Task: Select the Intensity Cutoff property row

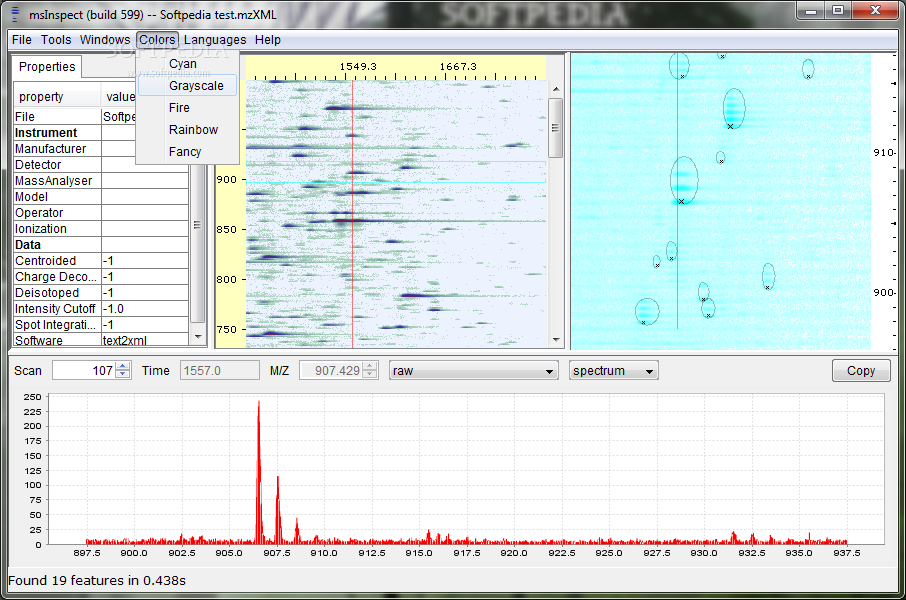Action: tap(101, 309)
